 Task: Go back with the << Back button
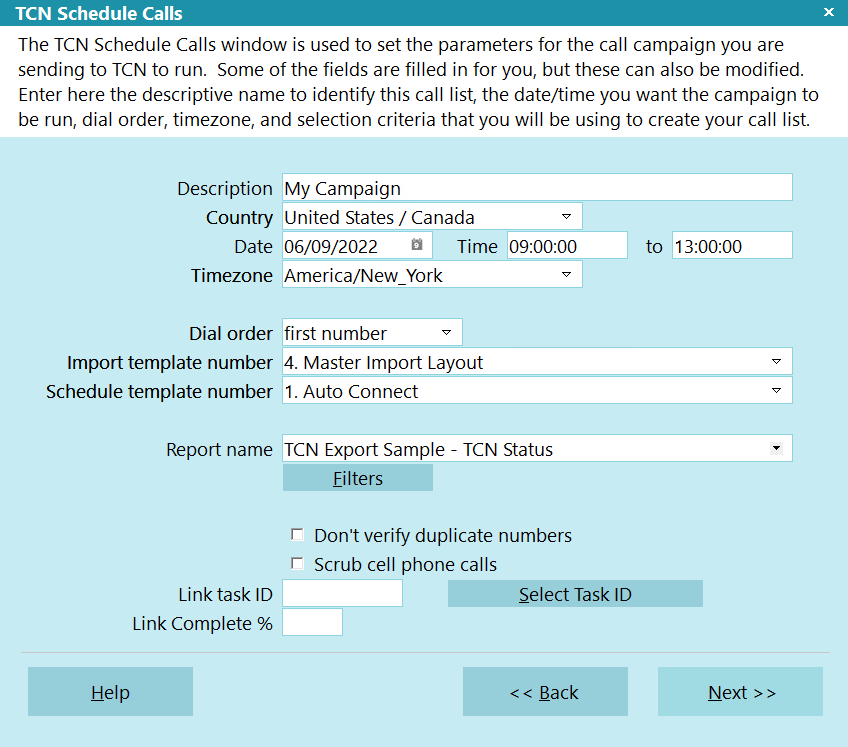click(x=545, y=691)
